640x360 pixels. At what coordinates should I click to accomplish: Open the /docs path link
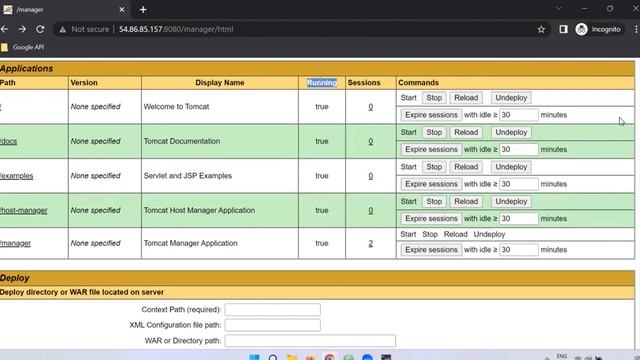[9, 141]
